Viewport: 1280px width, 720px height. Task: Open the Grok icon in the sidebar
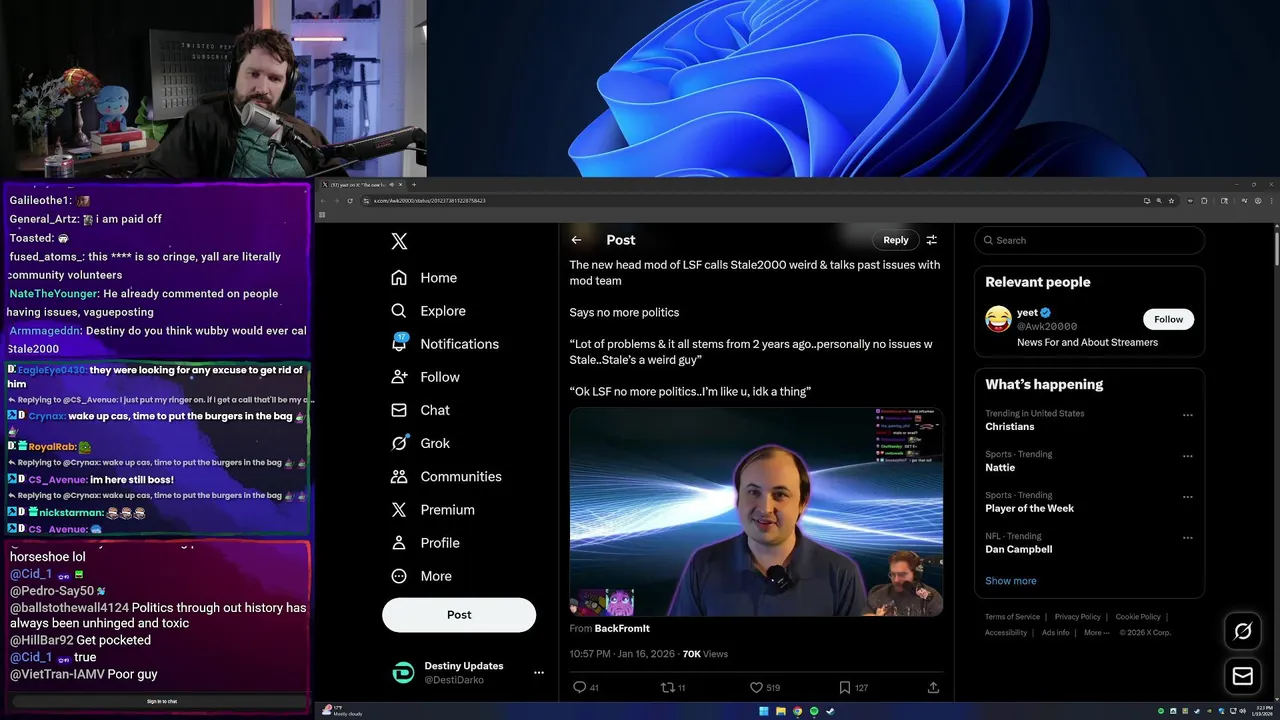[x=399, y=443]
